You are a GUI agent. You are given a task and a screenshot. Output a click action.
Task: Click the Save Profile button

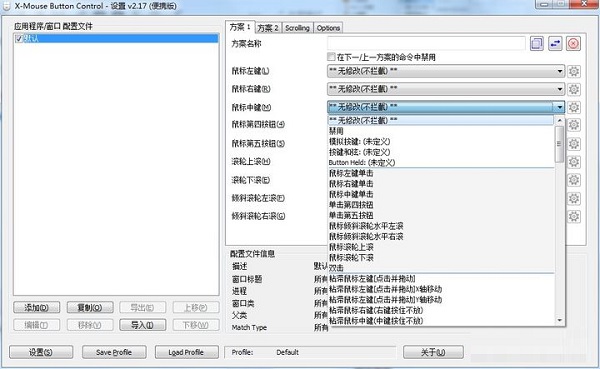[x=114, y=352]
